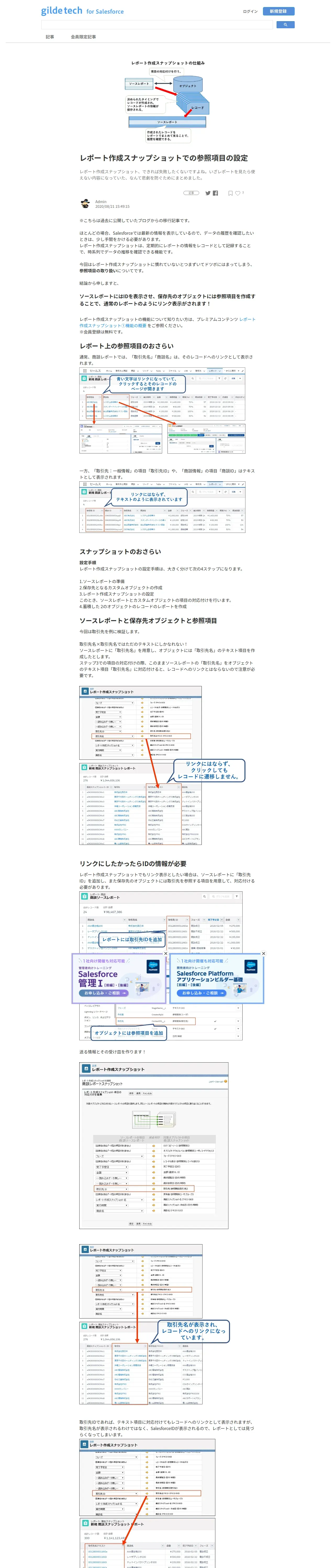Select the article title レポート作成スナップショットでの参照項目の設定
Image resolution: width=336 pixels, height=1568 pixels.
pyautogui.click(x=164, y=158)
